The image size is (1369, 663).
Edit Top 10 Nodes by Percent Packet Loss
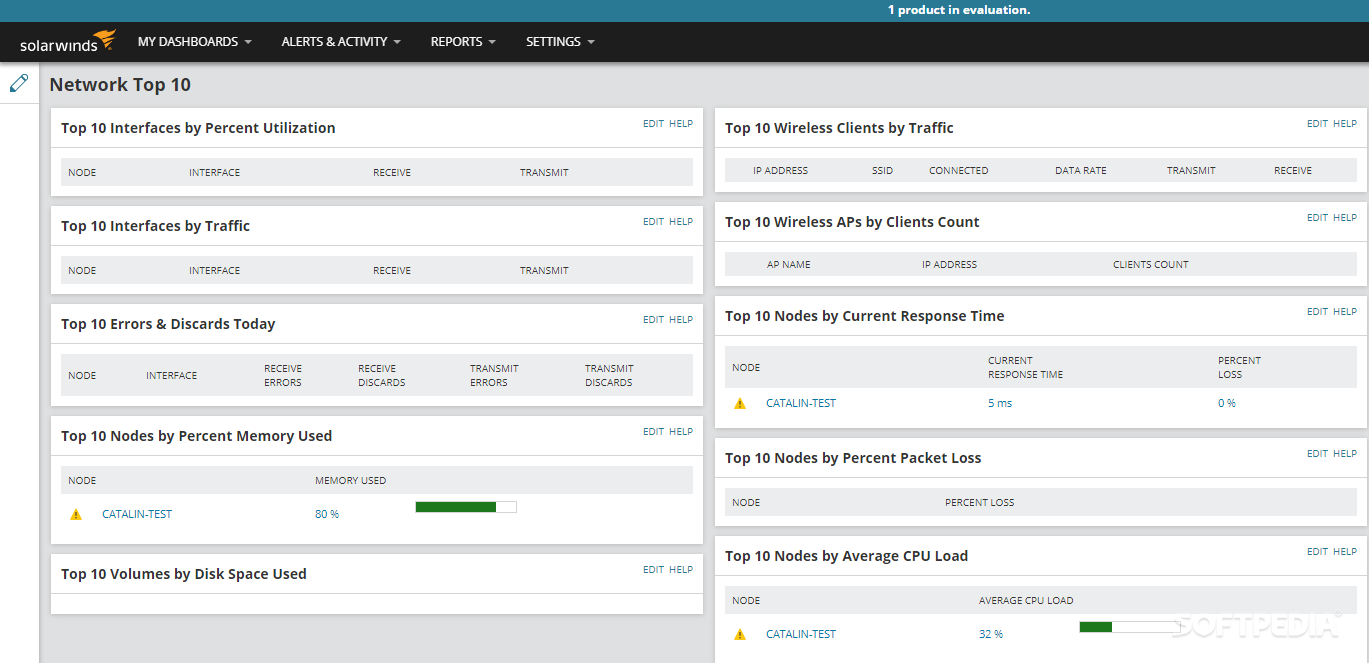(x=1317, y=454)
